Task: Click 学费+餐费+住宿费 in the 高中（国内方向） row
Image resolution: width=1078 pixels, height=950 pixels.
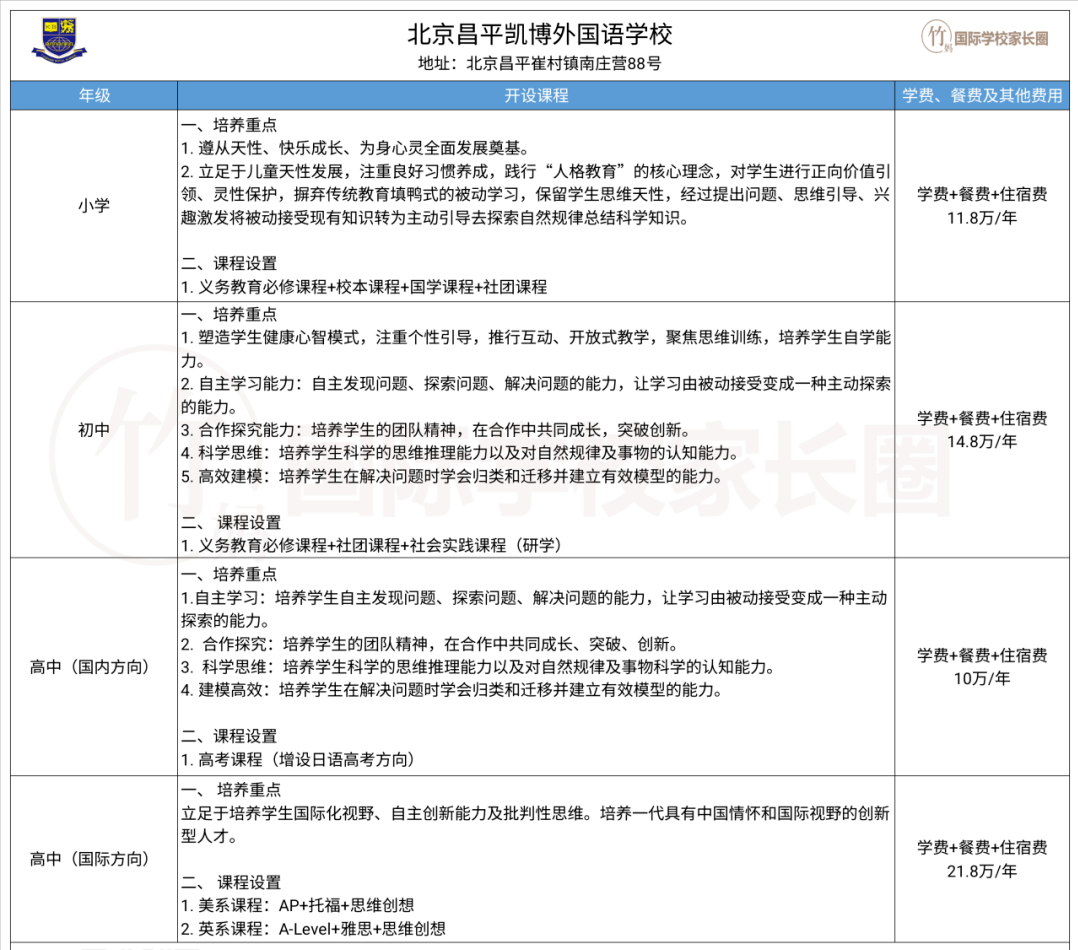Action: click(982, 655)
